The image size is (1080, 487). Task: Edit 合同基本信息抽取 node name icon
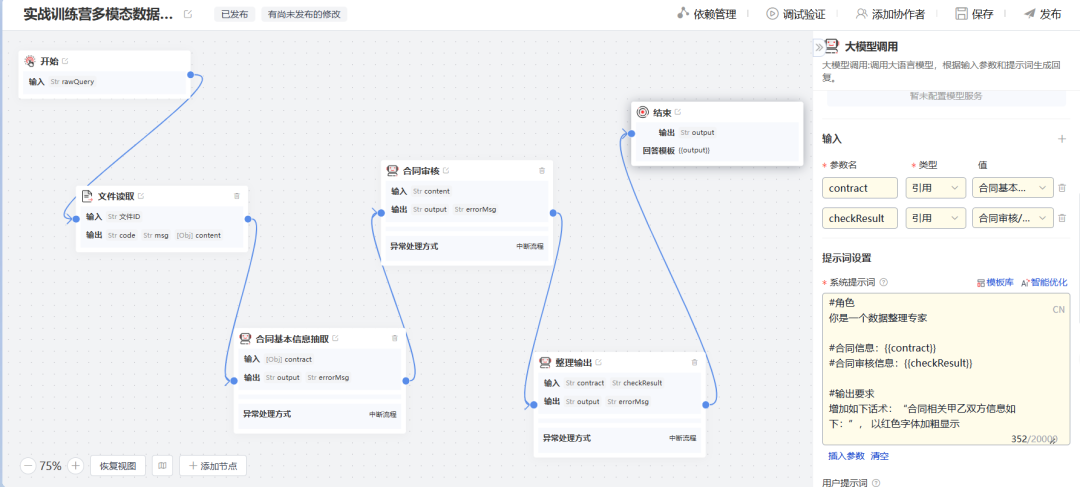pos(335,338)
